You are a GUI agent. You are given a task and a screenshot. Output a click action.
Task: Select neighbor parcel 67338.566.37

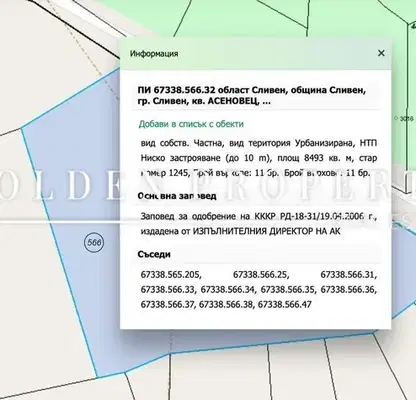coord(169,304)
